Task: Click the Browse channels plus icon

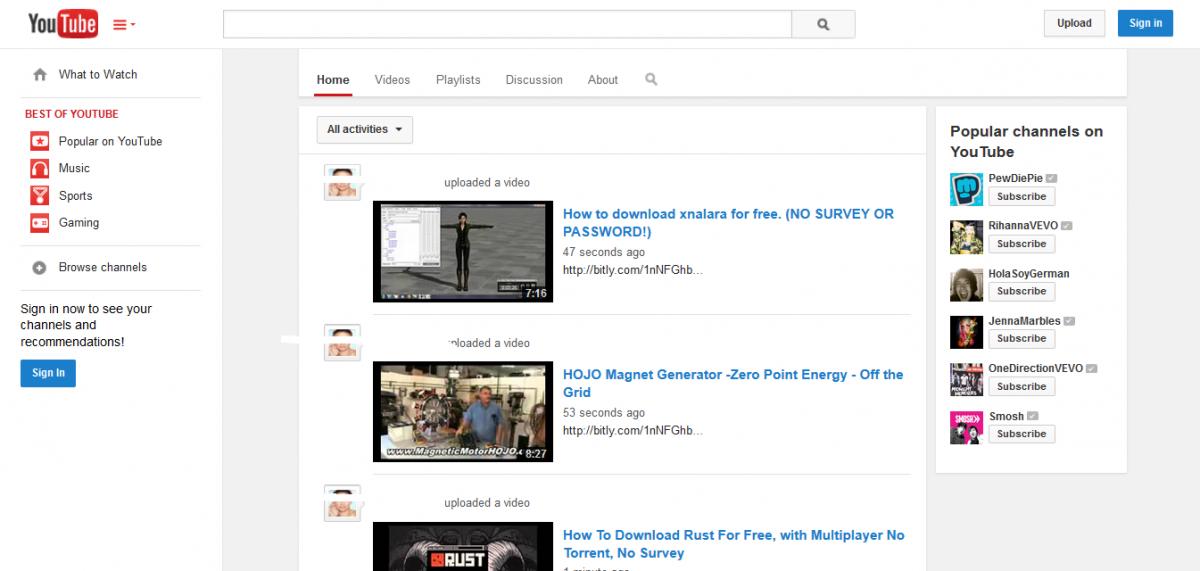Action: click(x=40, y=267)
